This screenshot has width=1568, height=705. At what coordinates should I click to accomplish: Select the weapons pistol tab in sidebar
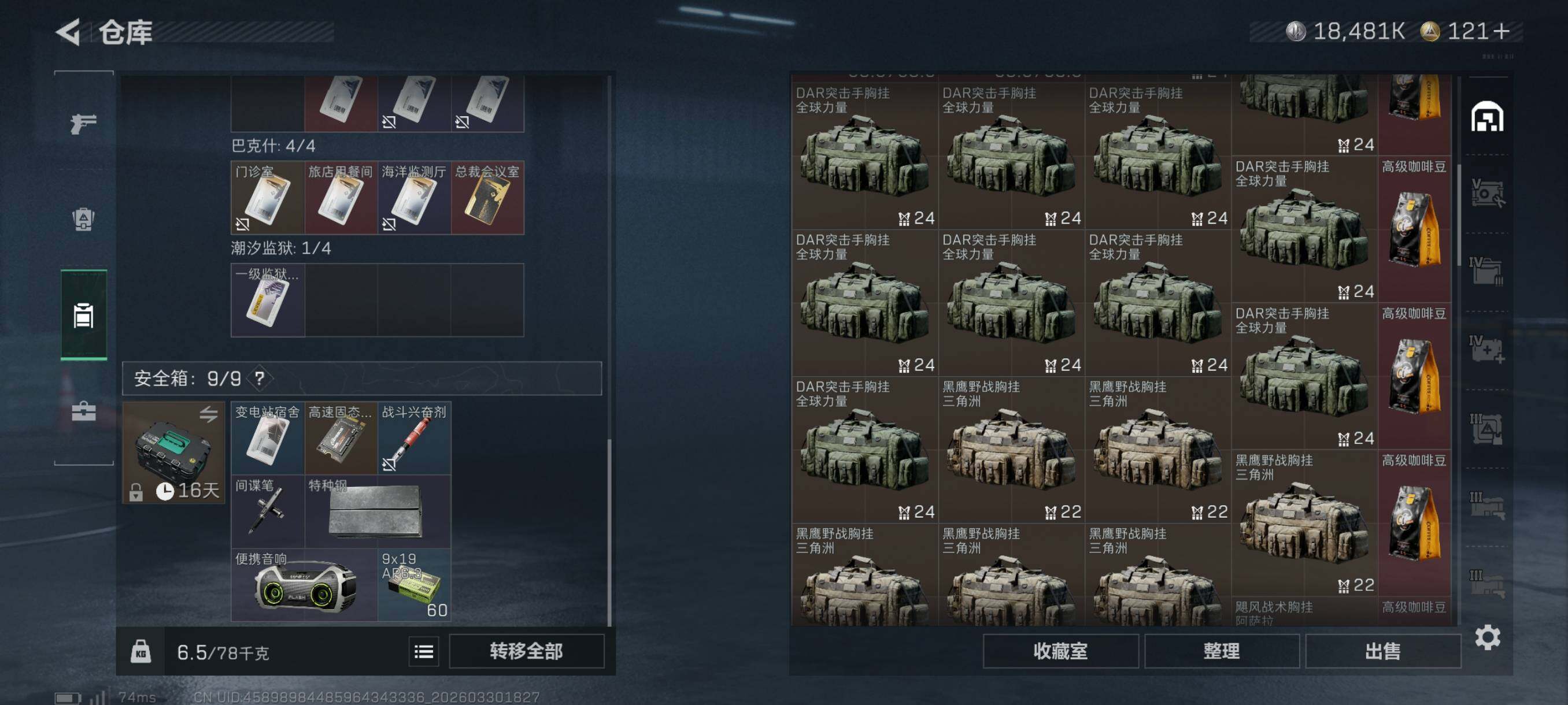click(83, 124)
